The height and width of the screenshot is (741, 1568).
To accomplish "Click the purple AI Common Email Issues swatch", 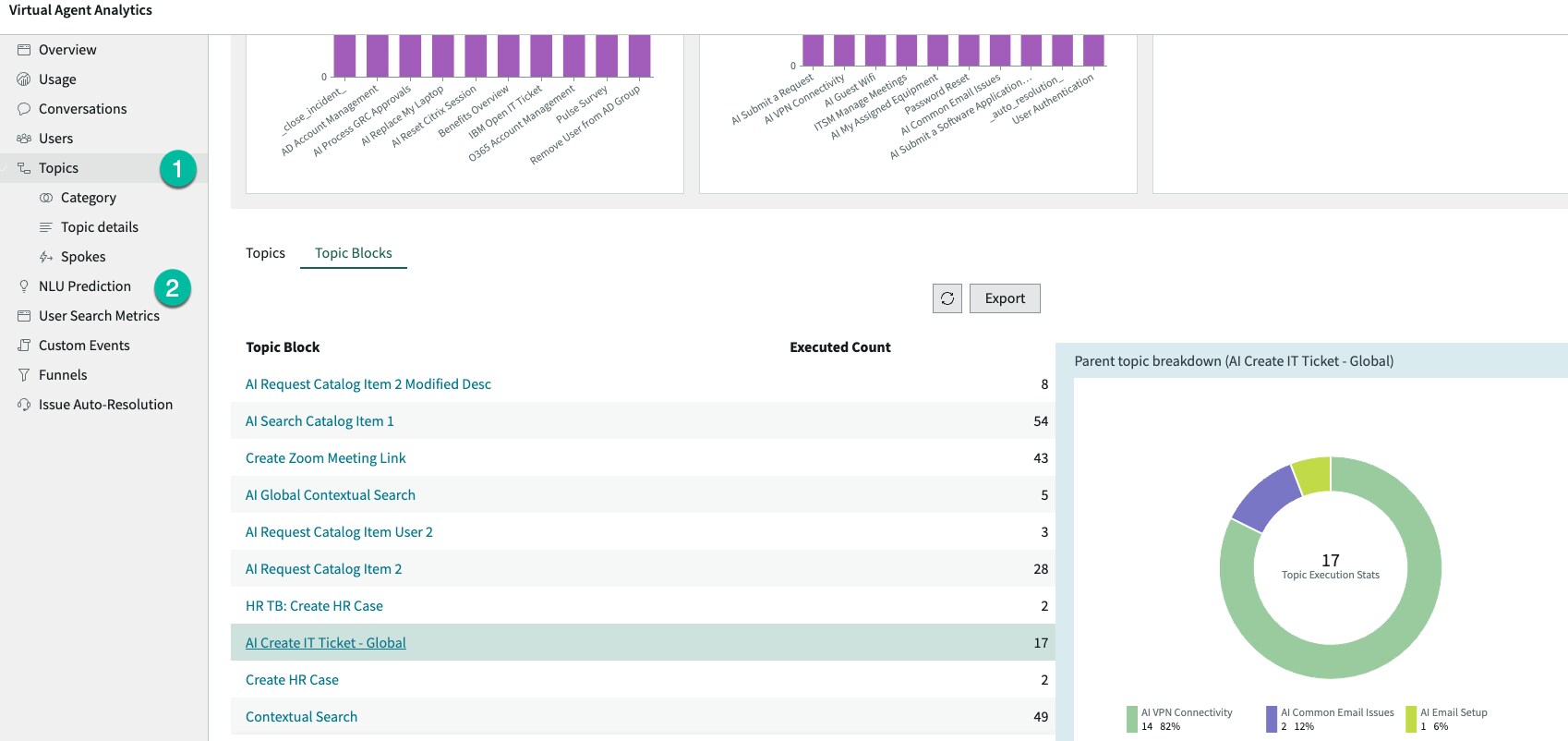I will click(x=1272, y=719).
